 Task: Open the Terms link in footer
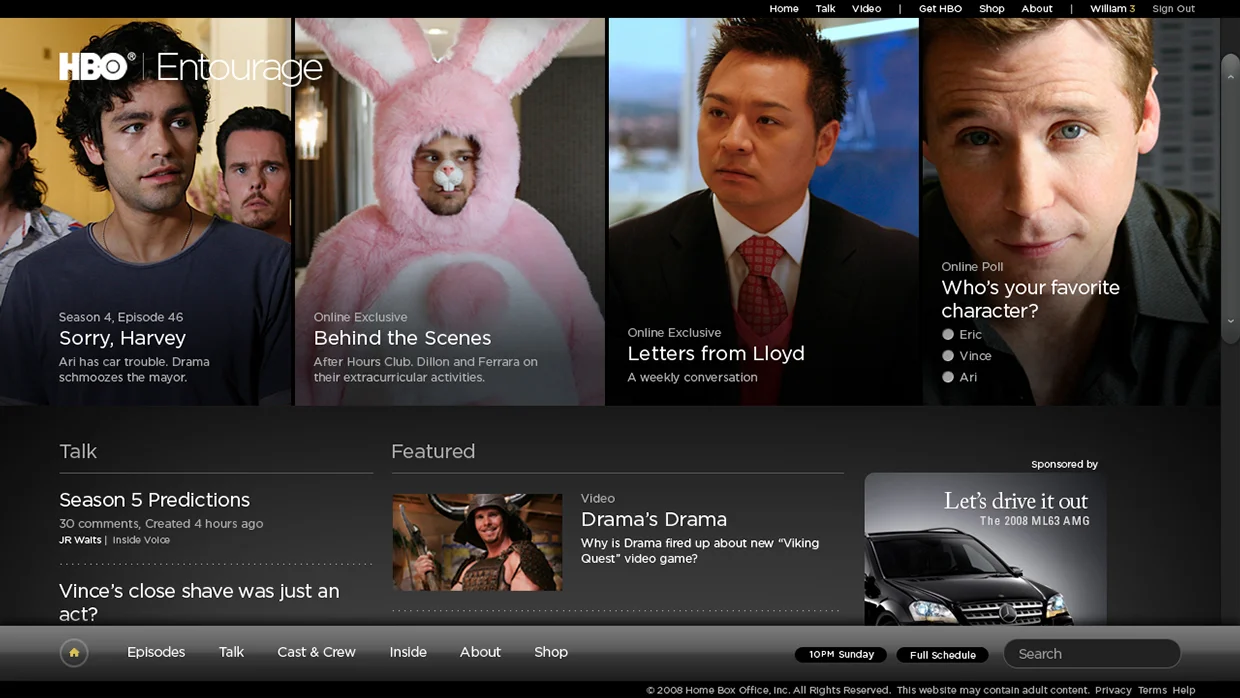[x=1152, y=690]
